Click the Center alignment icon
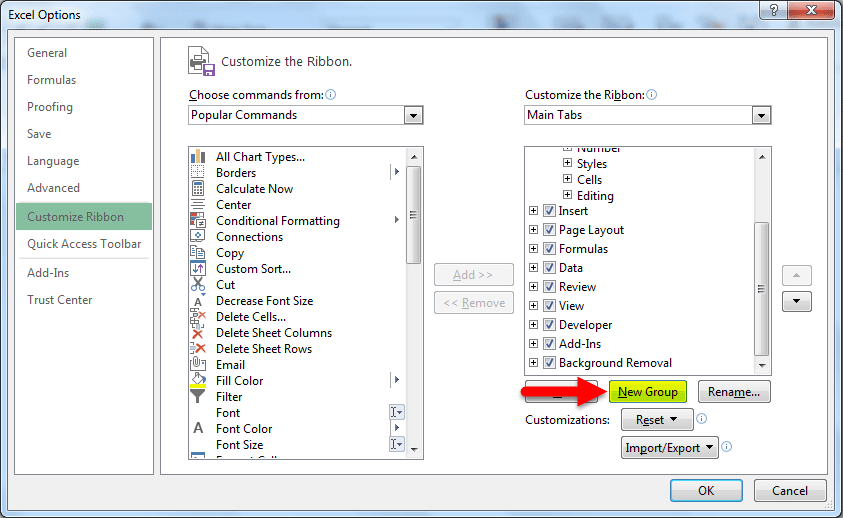This screenshot has width=843, height=518. [198, 204]
